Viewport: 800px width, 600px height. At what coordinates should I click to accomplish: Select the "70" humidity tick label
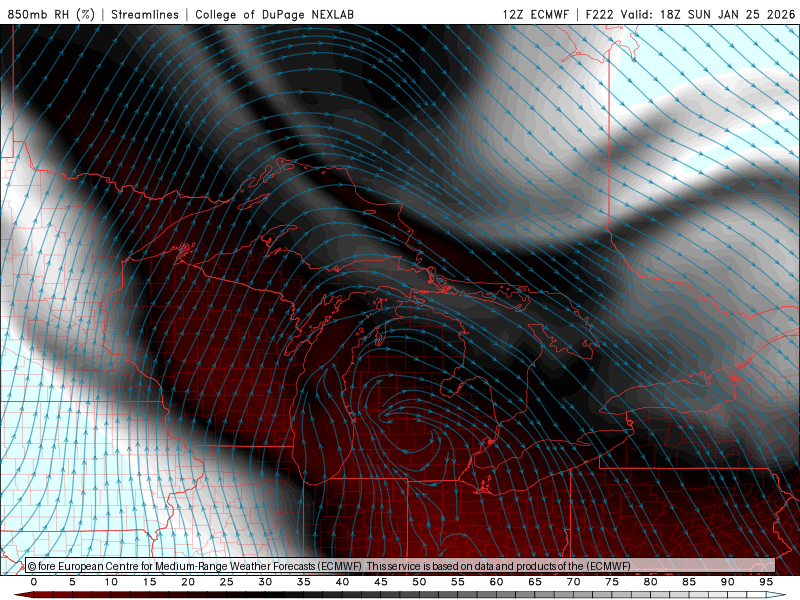pos(573,582)
